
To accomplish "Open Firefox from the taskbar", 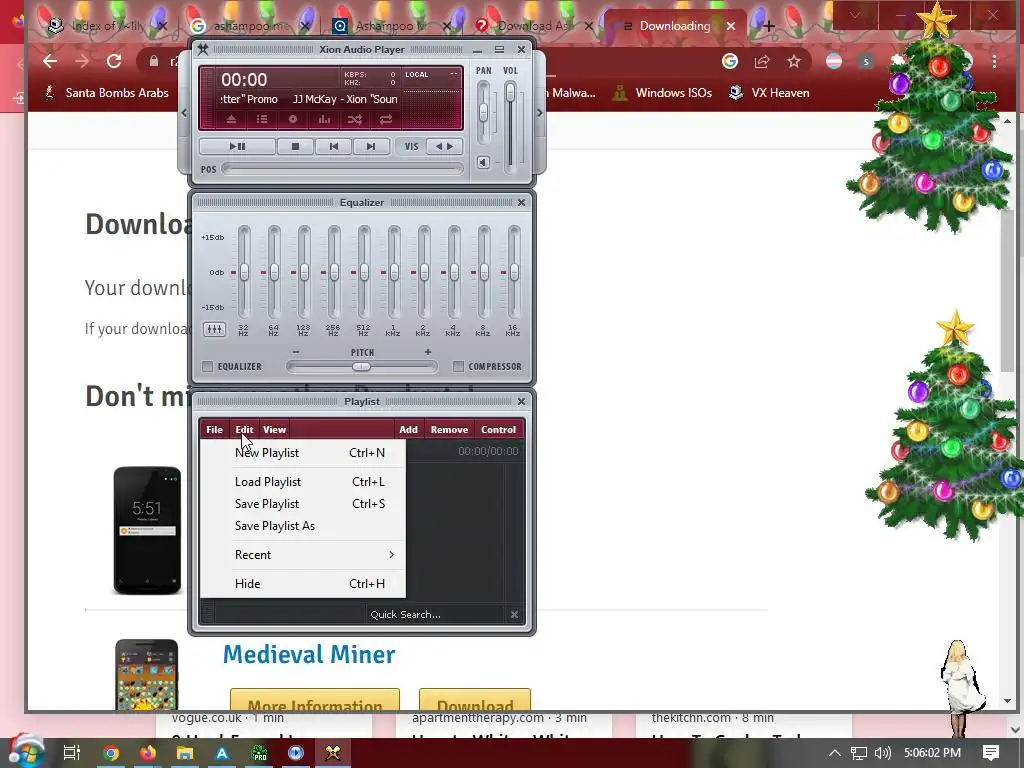I will 148,753.
